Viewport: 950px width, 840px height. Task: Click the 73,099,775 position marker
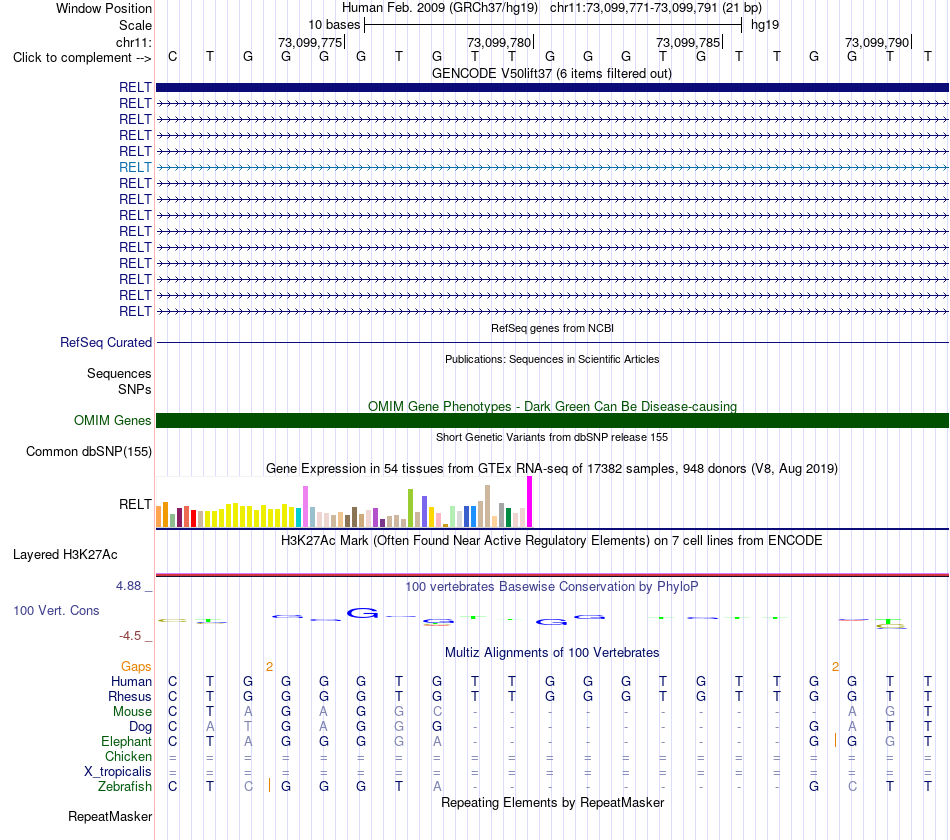pos(311,42)
